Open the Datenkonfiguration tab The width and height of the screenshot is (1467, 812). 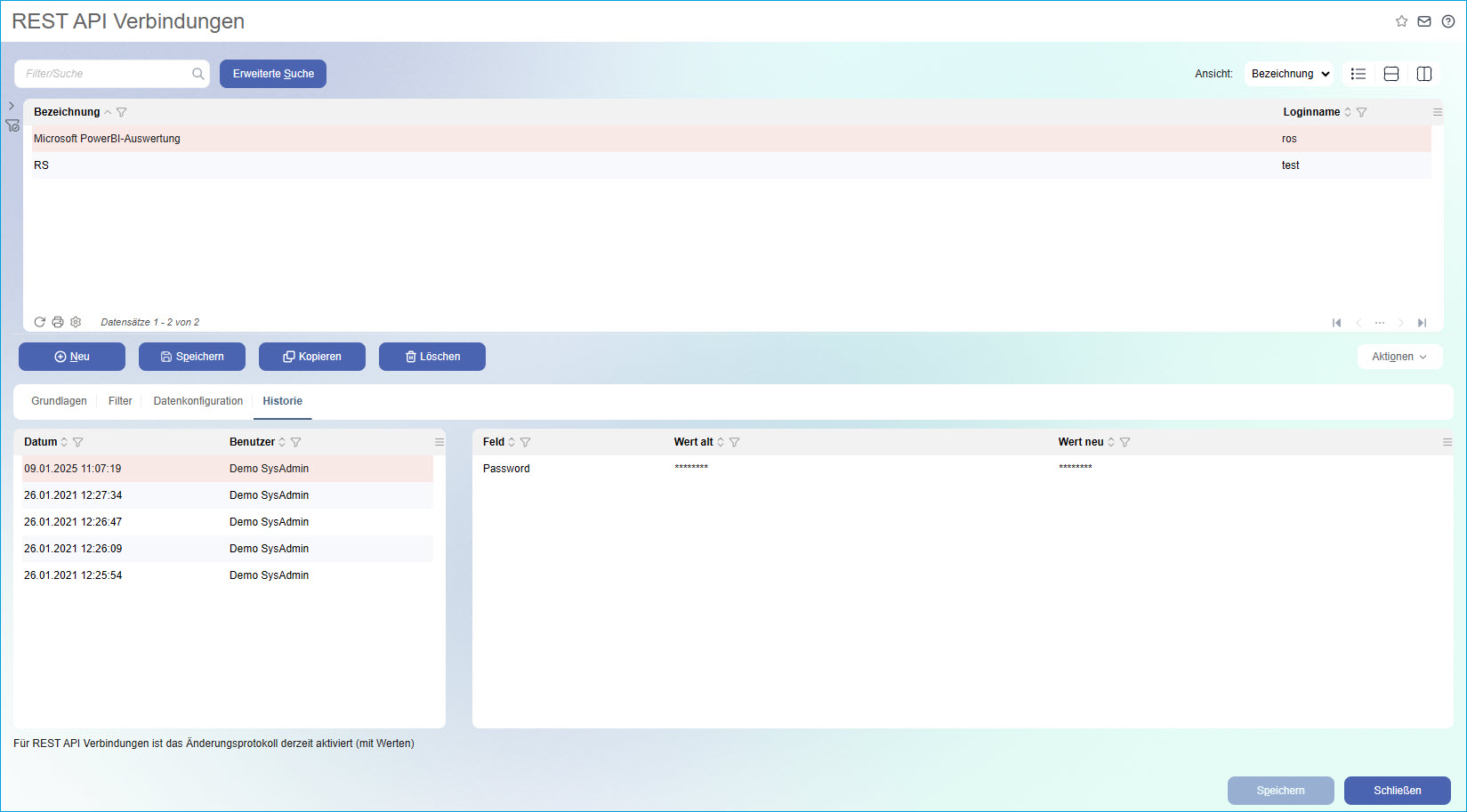coord(197,401)
